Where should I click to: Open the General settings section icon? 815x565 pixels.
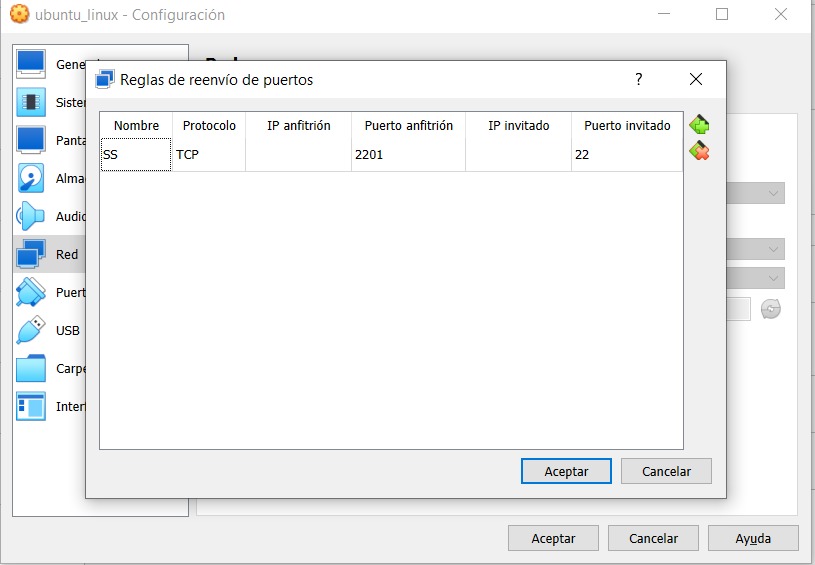[x=31, y=64]
